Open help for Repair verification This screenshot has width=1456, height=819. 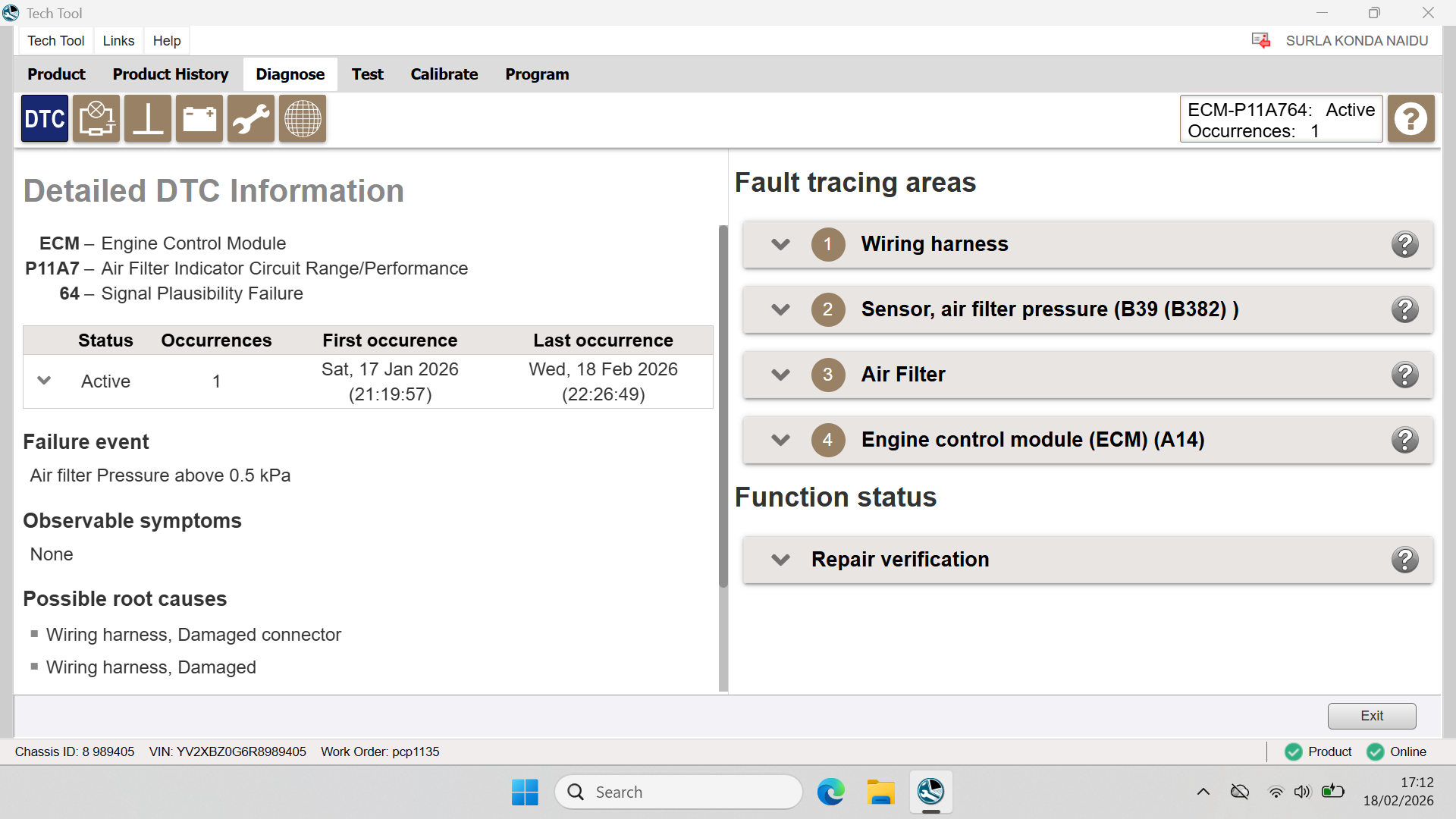tap(1405, 560)
